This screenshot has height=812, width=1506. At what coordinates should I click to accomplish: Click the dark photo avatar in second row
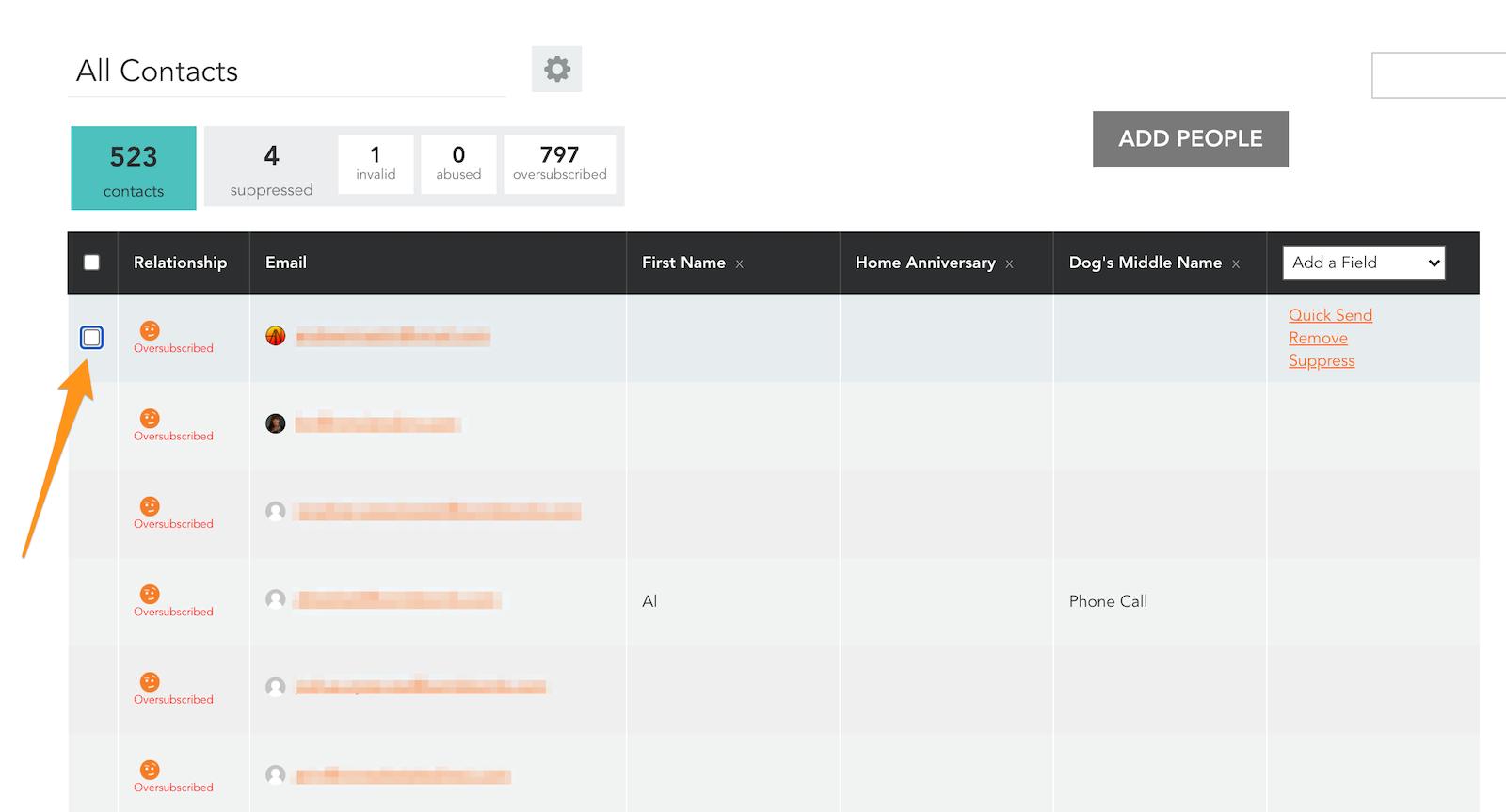click(x=276, y=423)
